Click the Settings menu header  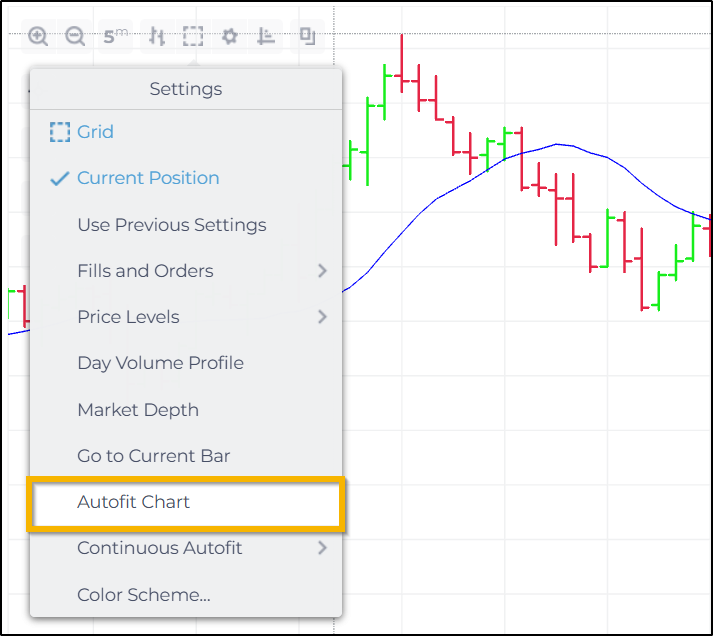(186, 89)
